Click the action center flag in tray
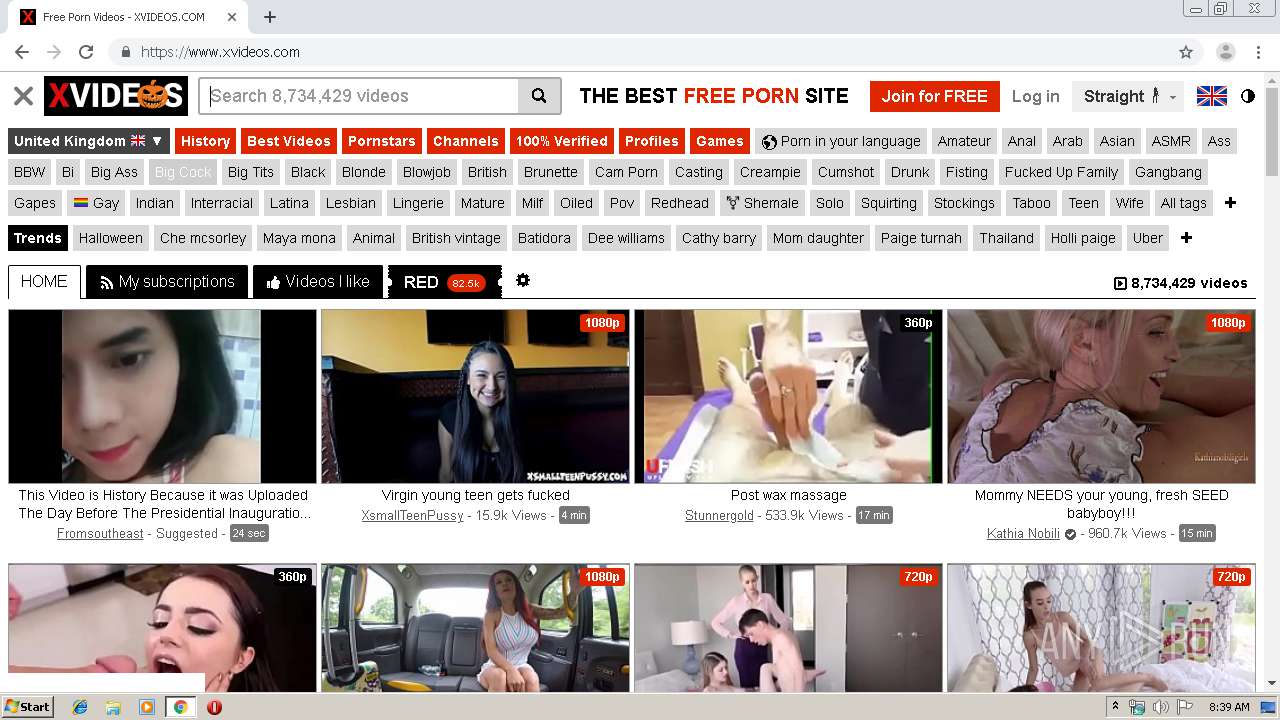The image size is (1280, 720). (1185, 707)
